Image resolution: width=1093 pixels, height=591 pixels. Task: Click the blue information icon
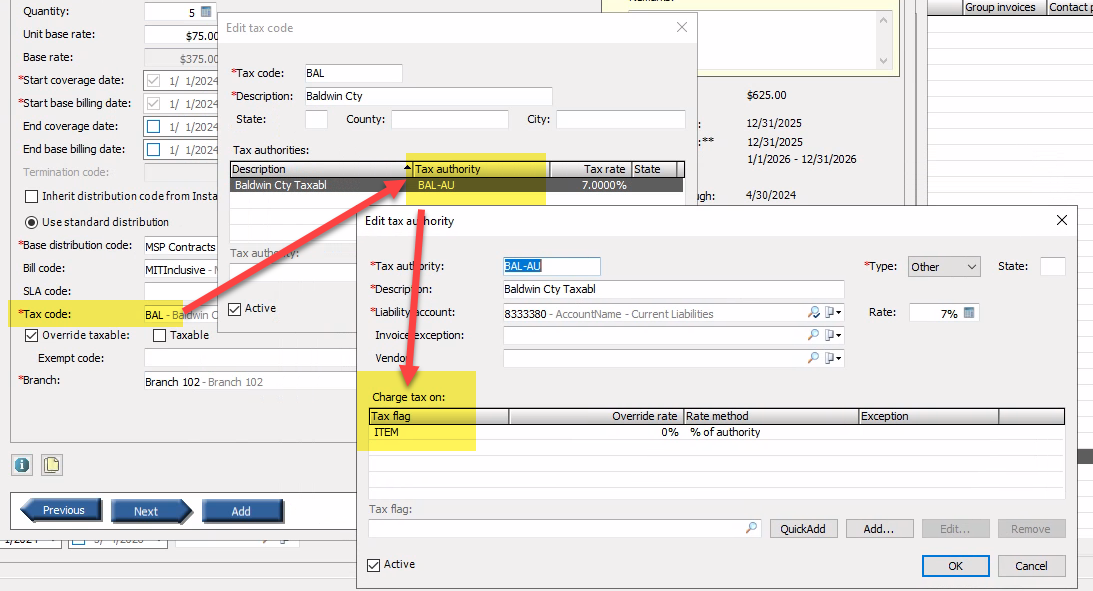pyautogui.click(x=22, y=465)
